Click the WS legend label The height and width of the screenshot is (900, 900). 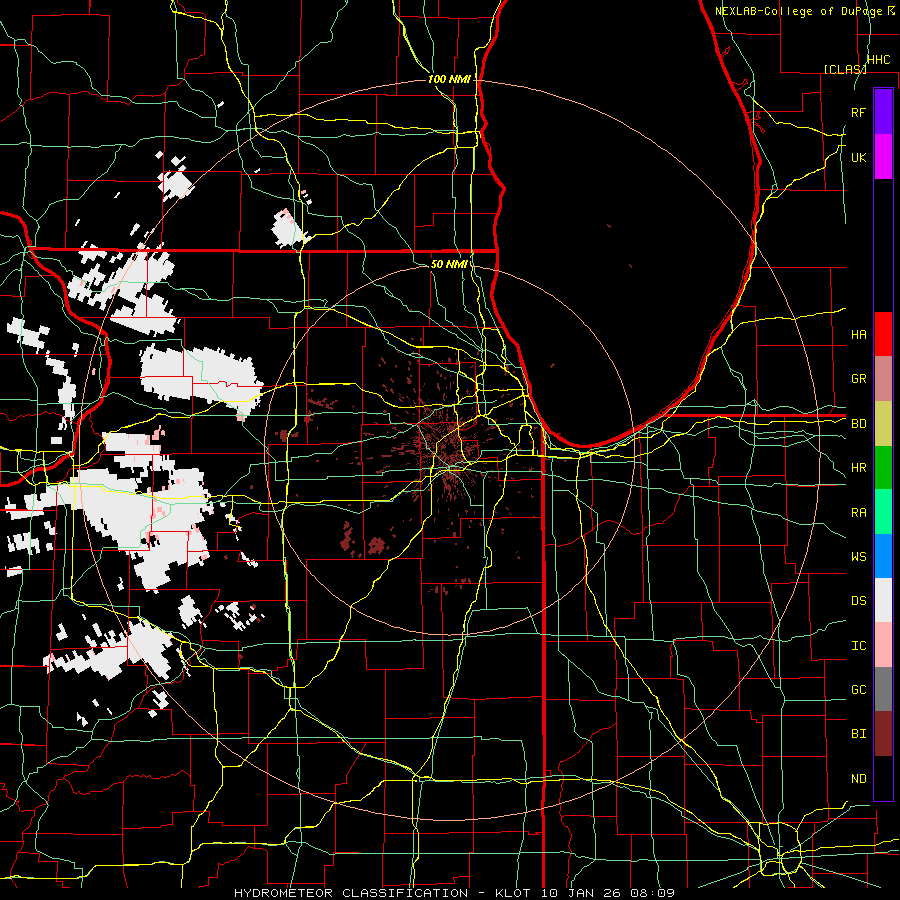(x=858, y=556)
